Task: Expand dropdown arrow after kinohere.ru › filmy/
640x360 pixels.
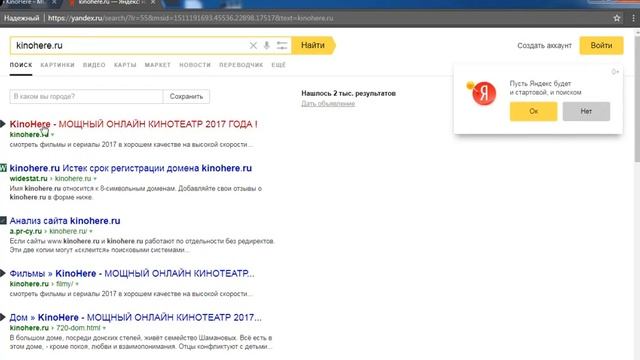Action: (77, 284)
